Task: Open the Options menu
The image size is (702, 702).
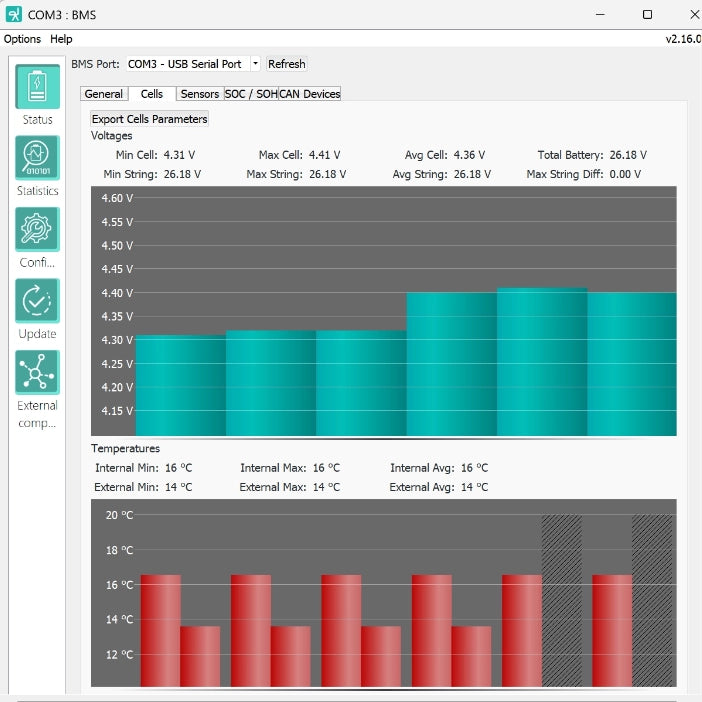Action: [22, 39]
